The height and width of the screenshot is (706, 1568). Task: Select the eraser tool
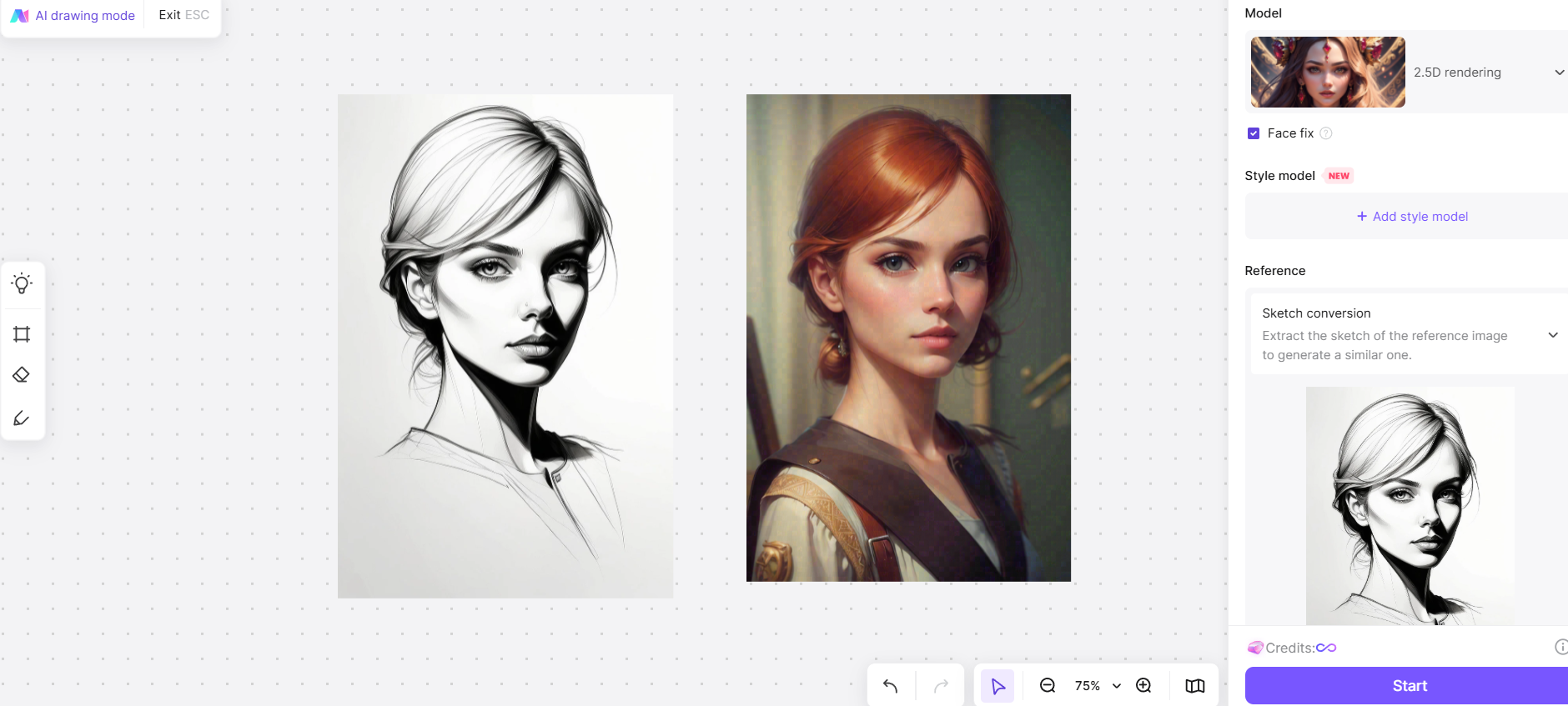pos(22,375)
